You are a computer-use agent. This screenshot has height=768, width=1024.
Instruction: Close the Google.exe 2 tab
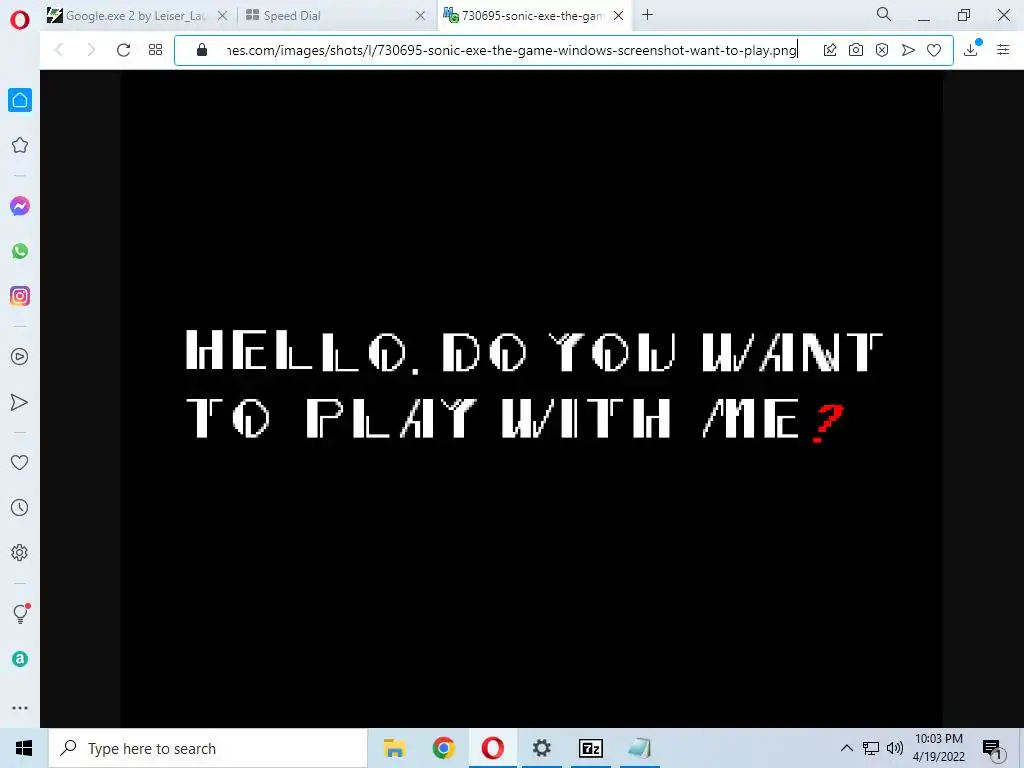tap(222, 16)
